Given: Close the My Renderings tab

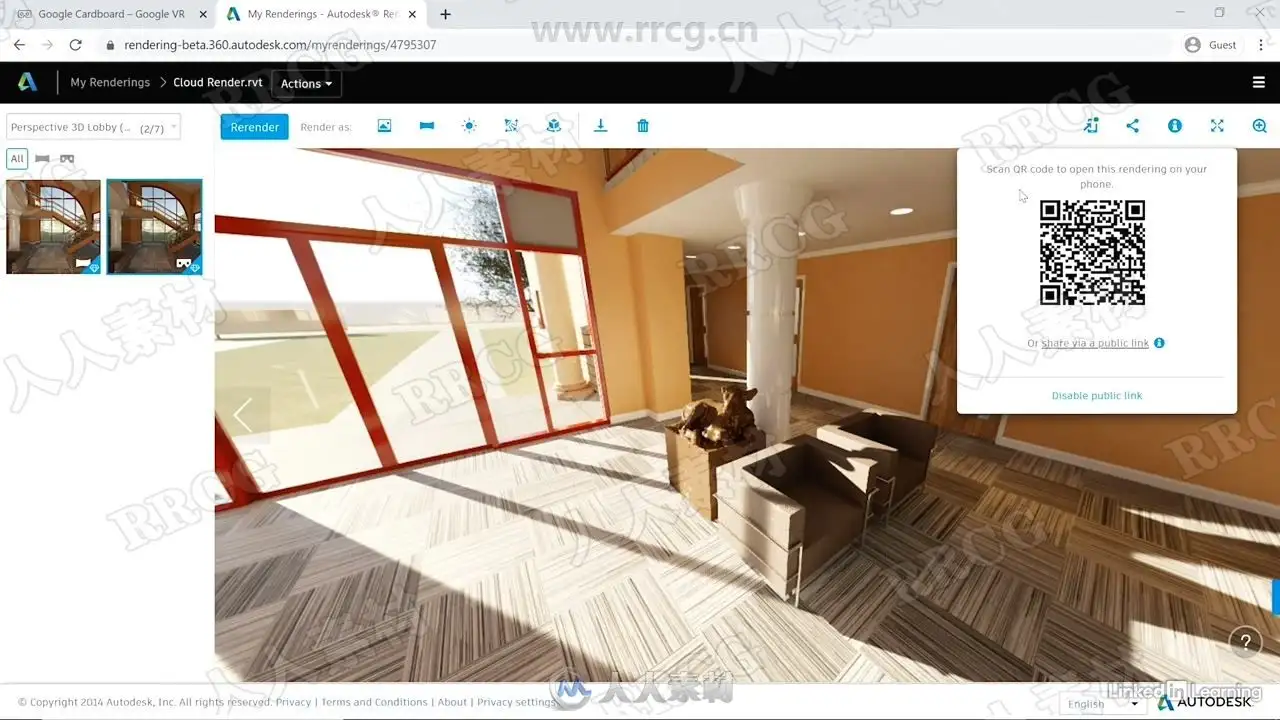Looking at the screenshot, I should pos(412,14).
